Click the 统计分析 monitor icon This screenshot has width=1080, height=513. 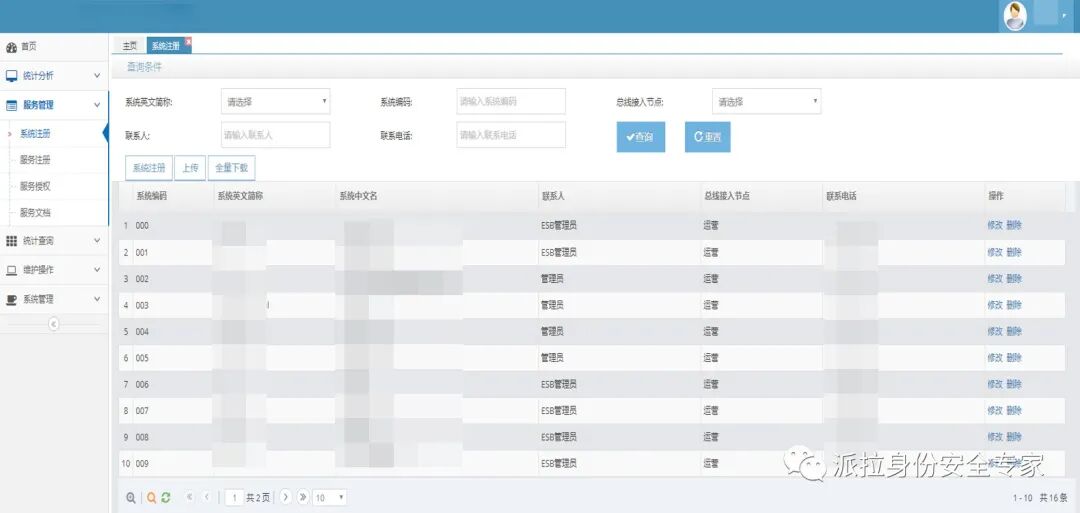coord(11,76)
